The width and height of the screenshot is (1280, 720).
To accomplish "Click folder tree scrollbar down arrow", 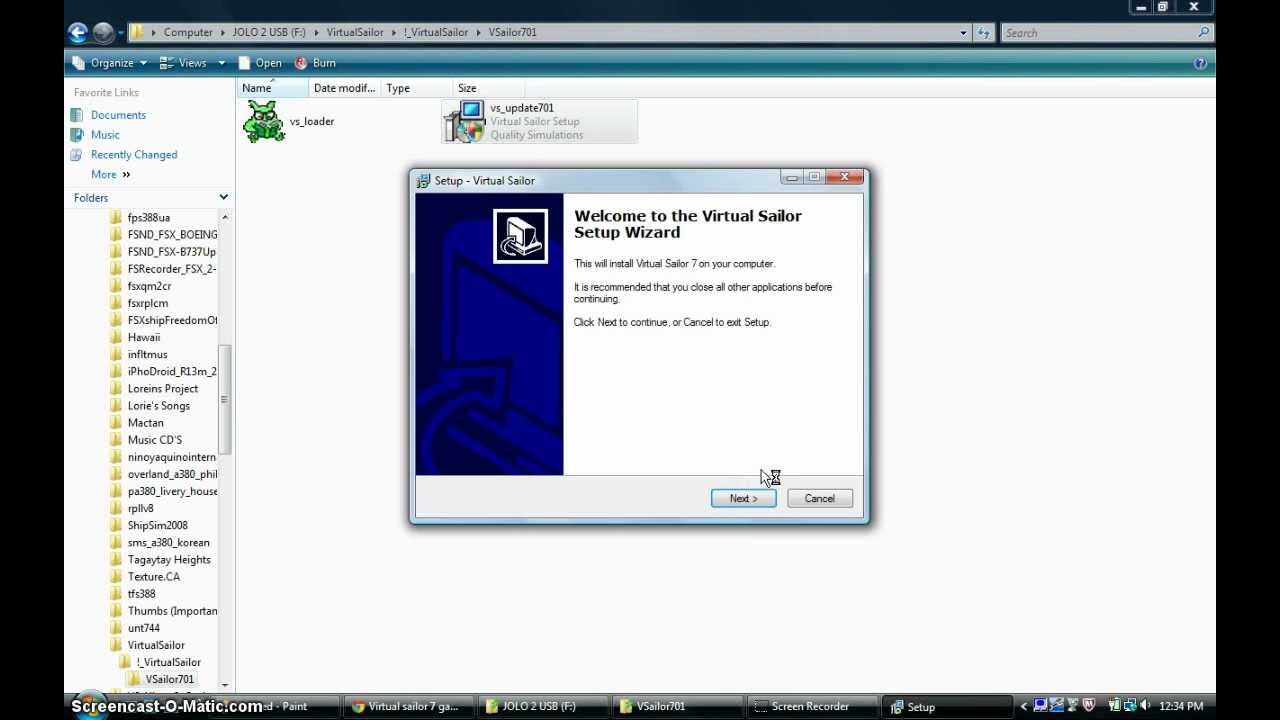I will point(225,685).
